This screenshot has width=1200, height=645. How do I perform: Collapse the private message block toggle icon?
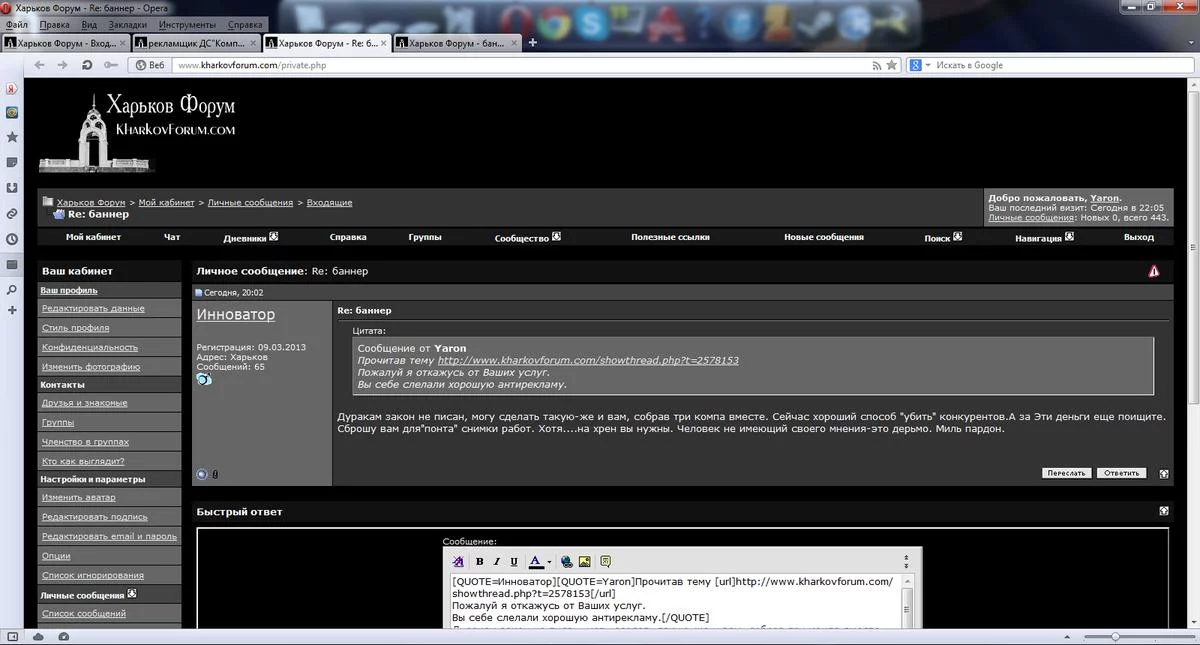pos(1164,474)
